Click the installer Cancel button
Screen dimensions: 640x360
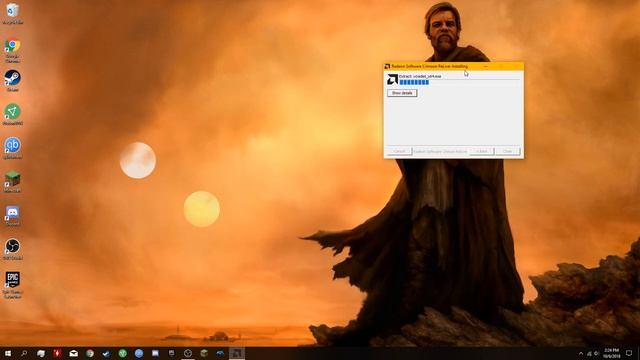pyautogui.click(x=399, y=151)
